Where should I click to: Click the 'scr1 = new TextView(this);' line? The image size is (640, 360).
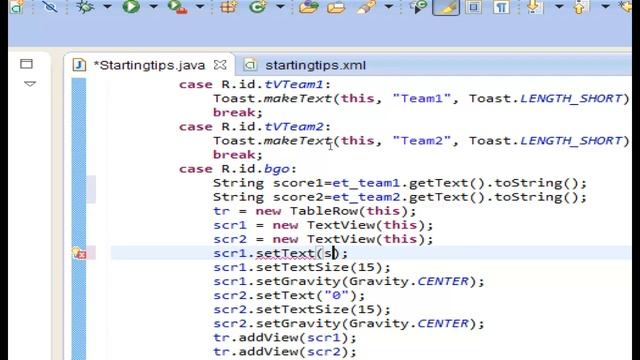tap(323, 225)
